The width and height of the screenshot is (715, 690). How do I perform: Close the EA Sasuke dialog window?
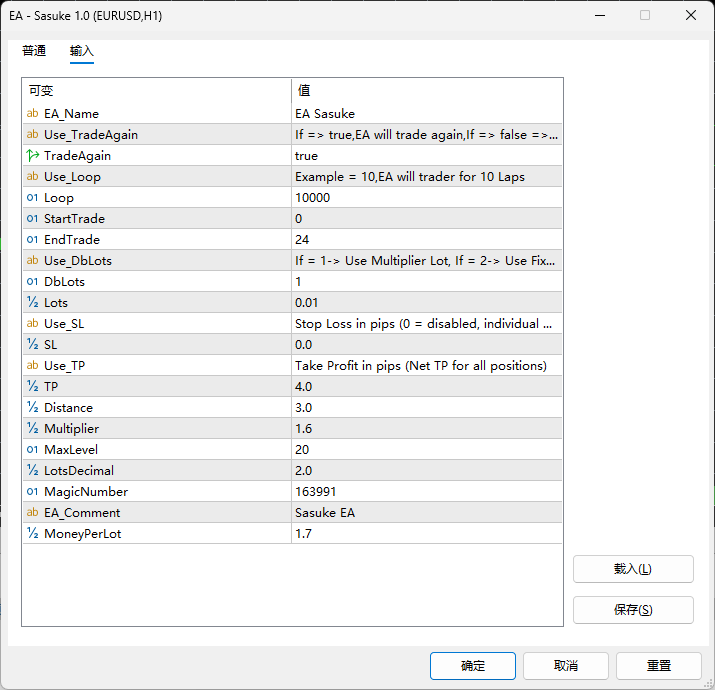click(691, 16)
